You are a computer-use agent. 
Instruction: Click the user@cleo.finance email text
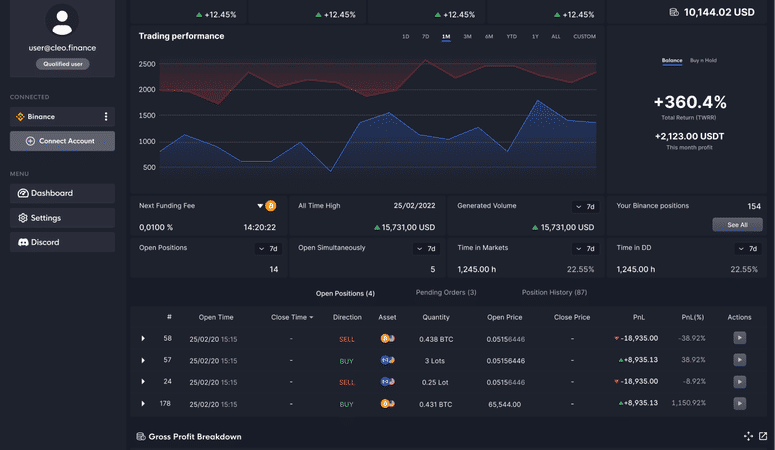tap(62, 48)
